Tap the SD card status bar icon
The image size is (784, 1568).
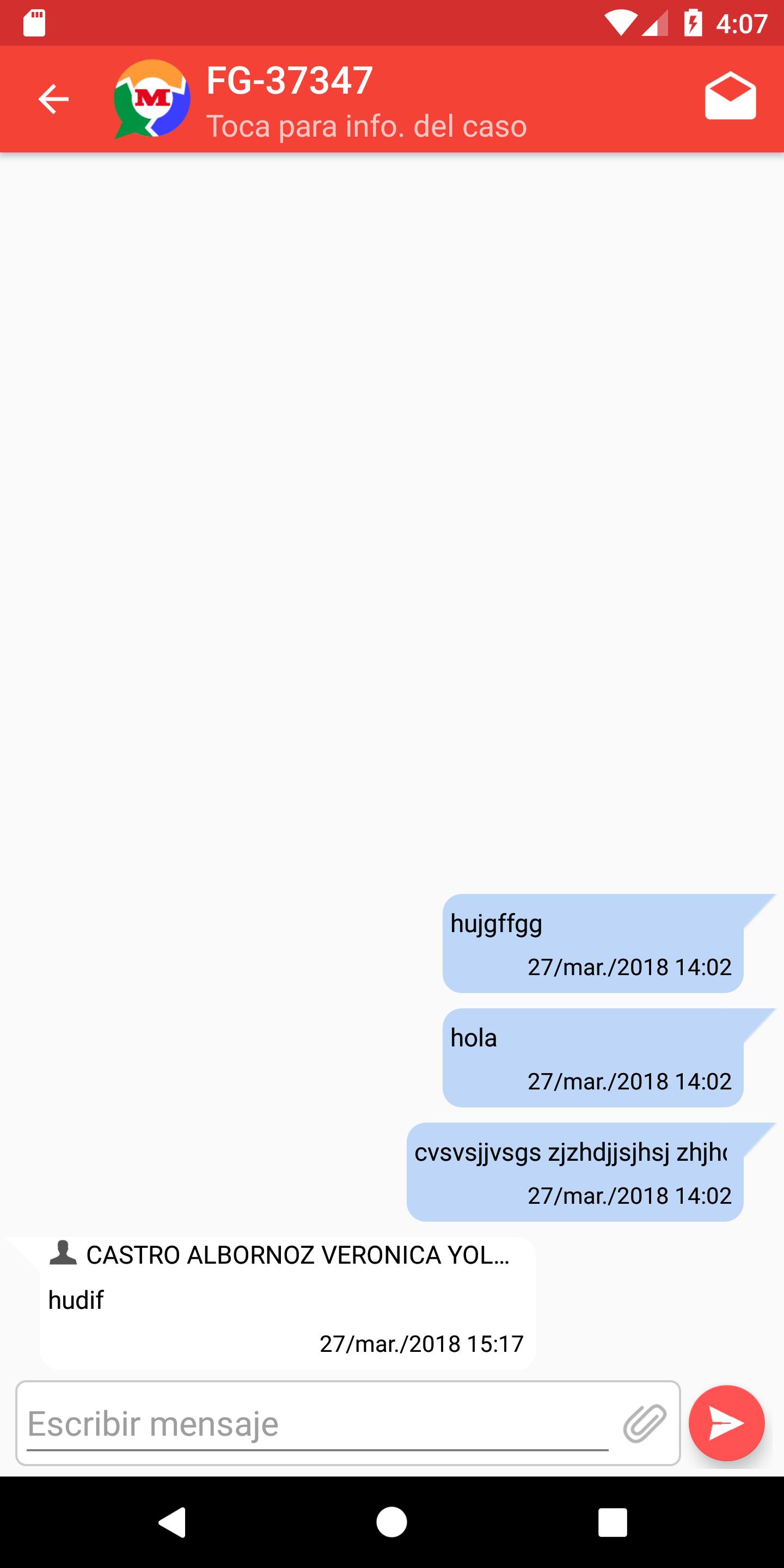click(x=34, y=23)
